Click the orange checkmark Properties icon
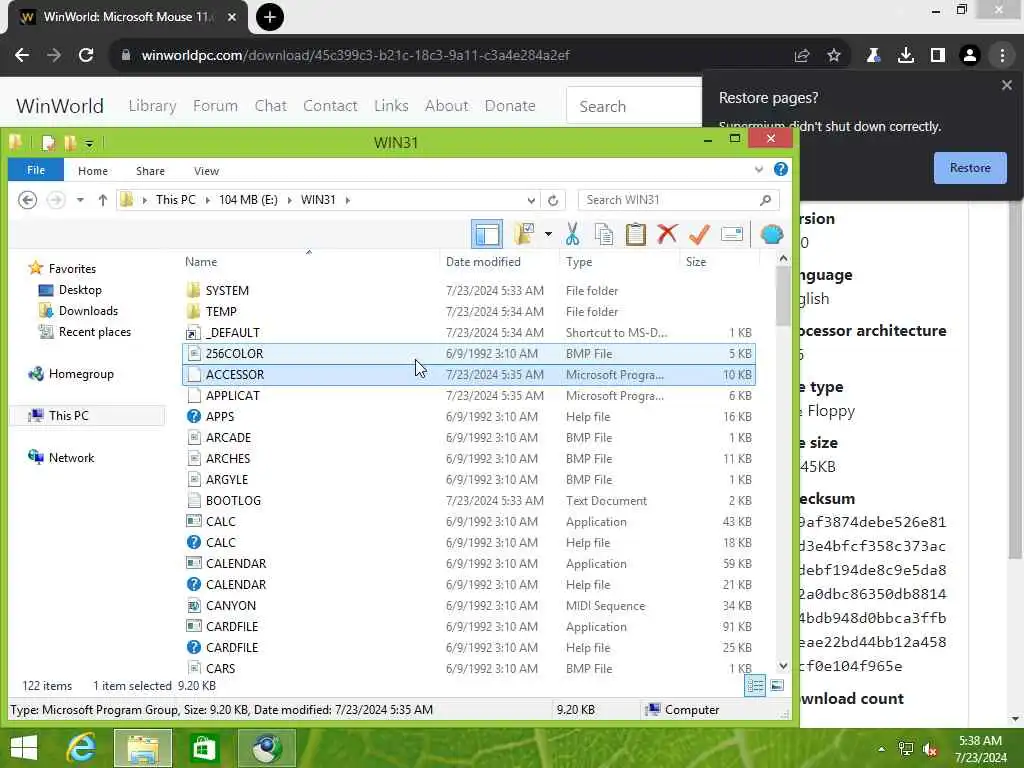 coord(699,234)
